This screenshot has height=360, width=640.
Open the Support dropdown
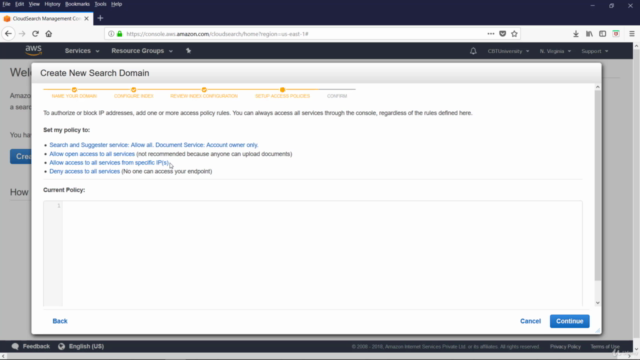coord(595,51)
